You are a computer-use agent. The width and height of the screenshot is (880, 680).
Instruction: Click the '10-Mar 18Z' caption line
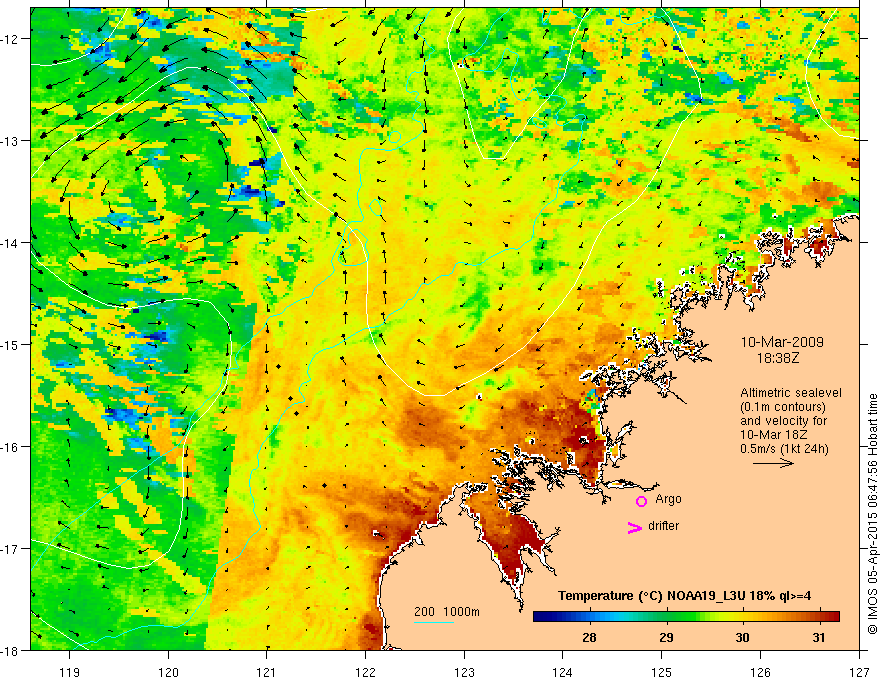pyautogui.click(x=772, y=435)
